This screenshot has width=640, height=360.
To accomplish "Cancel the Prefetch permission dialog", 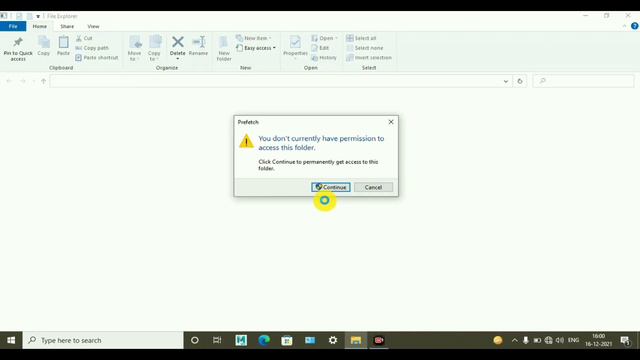I will pyautogui.click(x=373, y=187).
